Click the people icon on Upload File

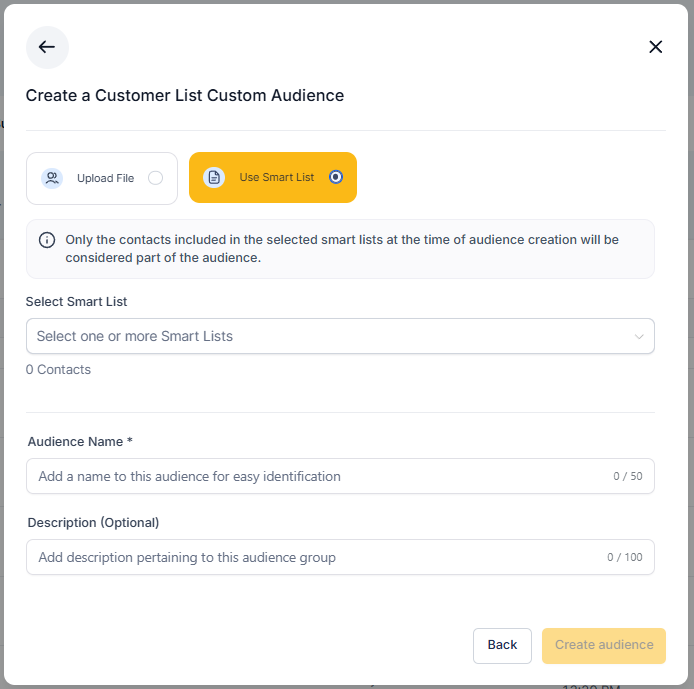click(52, 178)
